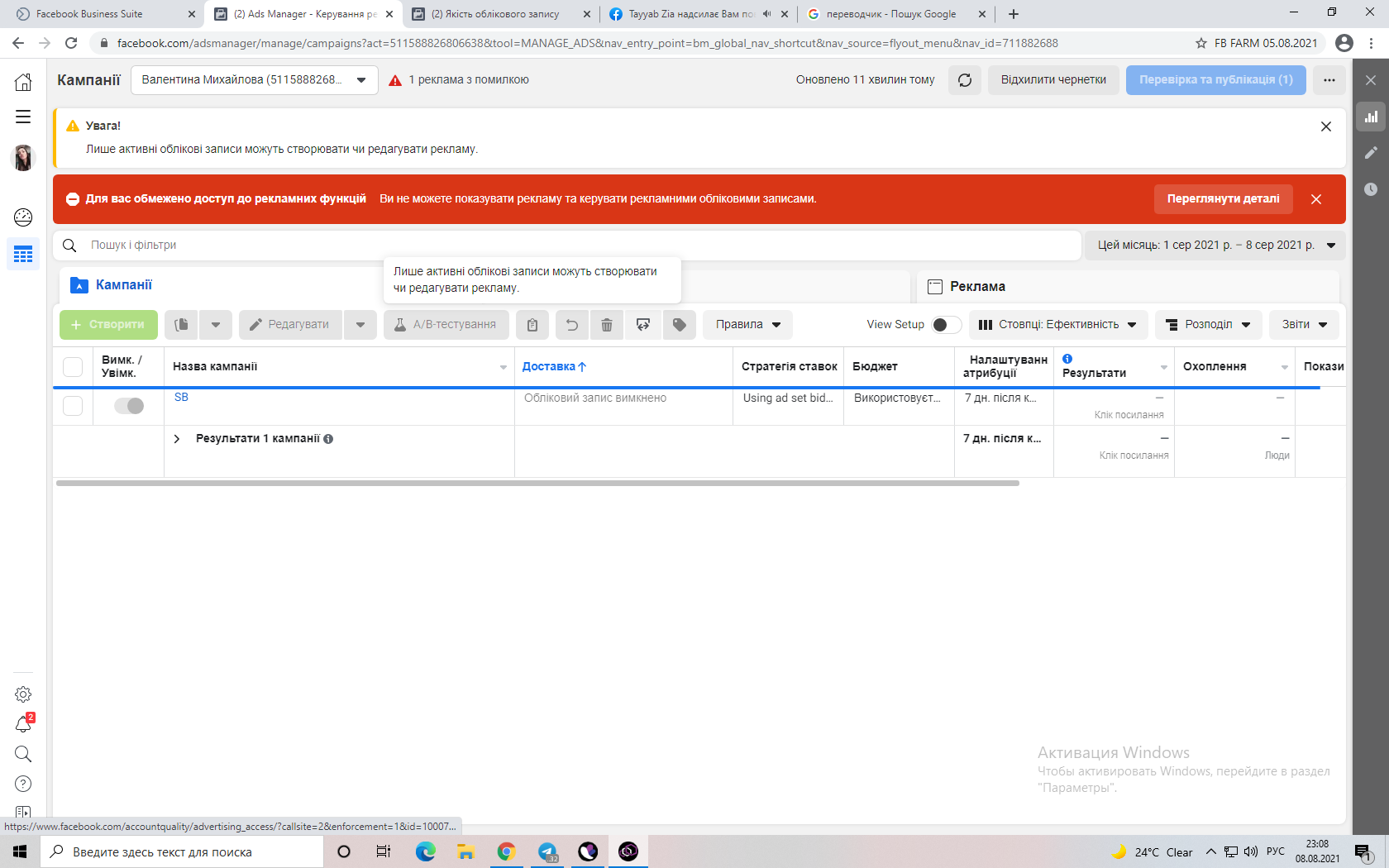The image size is (1389, 868).
Task: Close the right side panel
Action: point(1371,80)
